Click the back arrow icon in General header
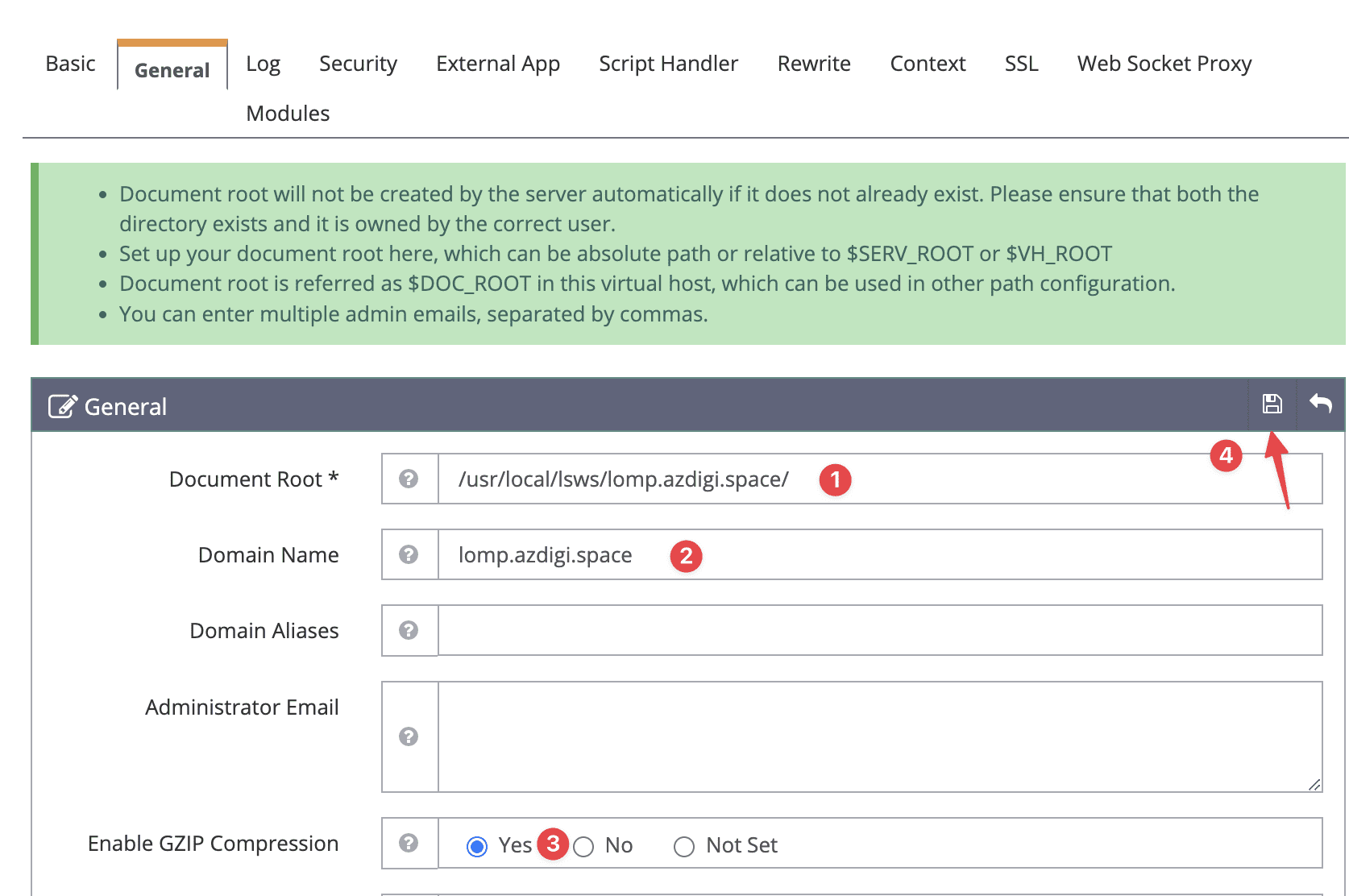The image size is (1349, 896). click(1321, 404)
